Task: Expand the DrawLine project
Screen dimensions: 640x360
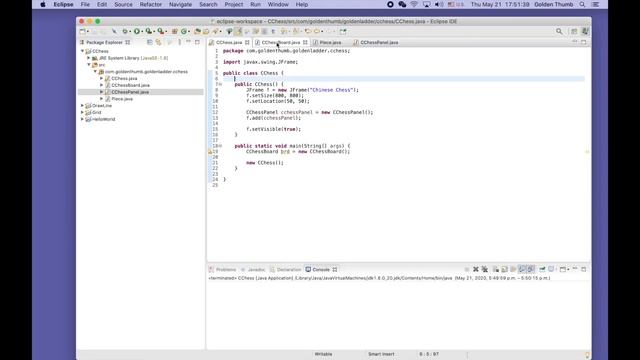Action: point(82,105)
